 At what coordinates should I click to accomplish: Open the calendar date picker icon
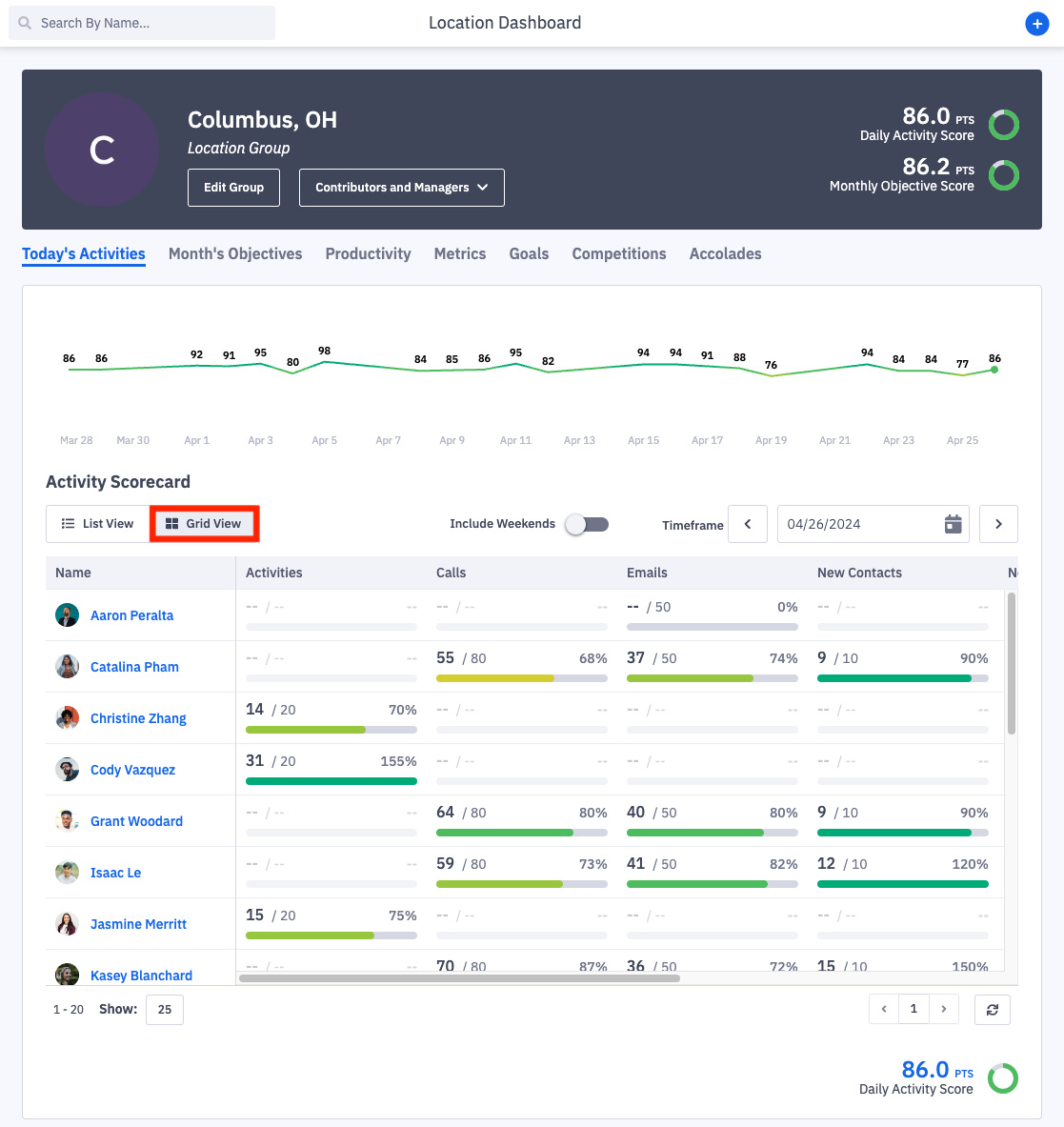click(953, 524)
